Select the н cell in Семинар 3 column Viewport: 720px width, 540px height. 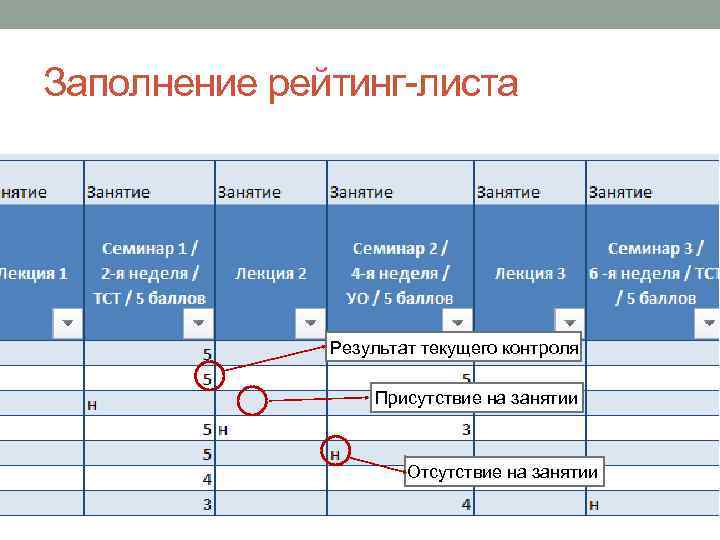coord(653,504)
